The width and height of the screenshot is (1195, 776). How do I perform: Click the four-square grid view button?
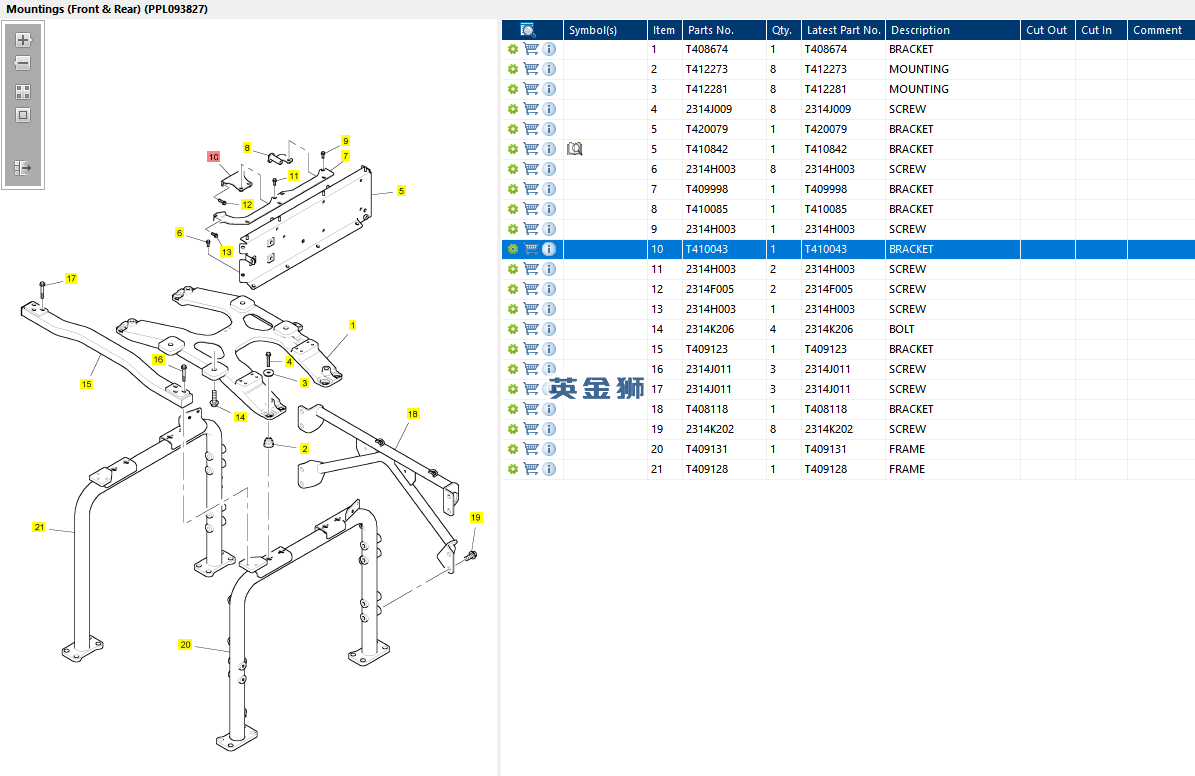(23, 91)
